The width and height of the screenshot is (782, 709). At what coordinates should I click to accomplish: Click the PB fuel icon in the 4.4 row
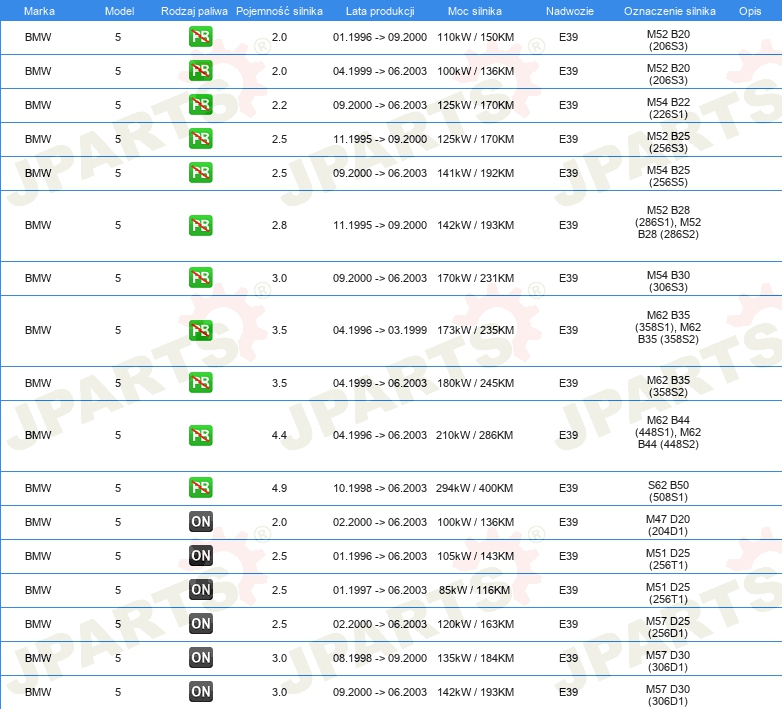point(200,435)
